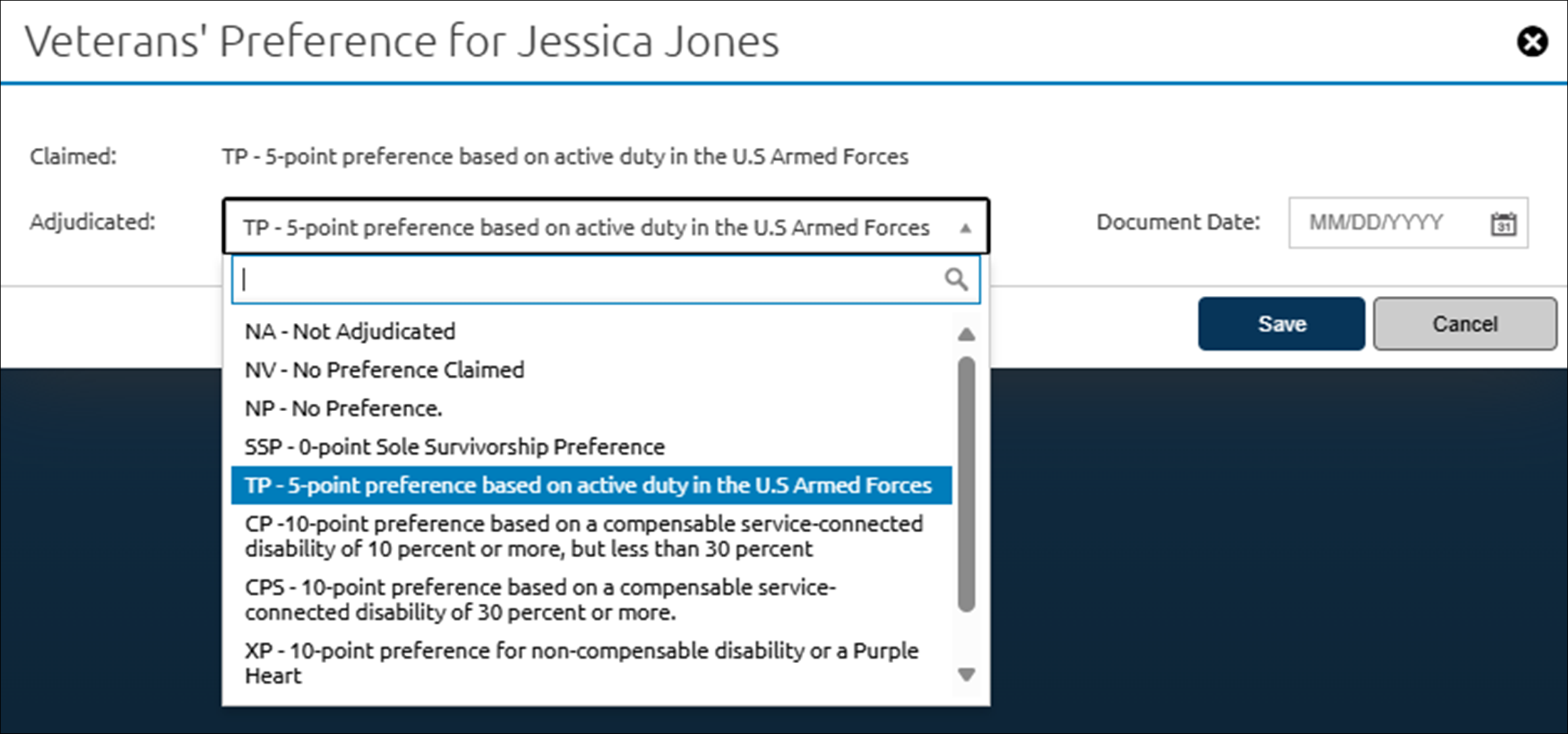Screen dimensions: 1568x734
Task: Pick XP - 10-point Purple Heart option
Action: (x=591, y=663)
